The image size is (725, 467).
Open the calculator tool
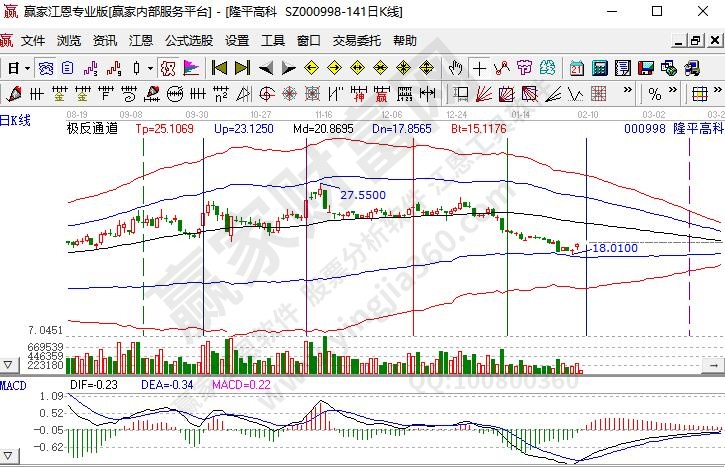[599, 68]
